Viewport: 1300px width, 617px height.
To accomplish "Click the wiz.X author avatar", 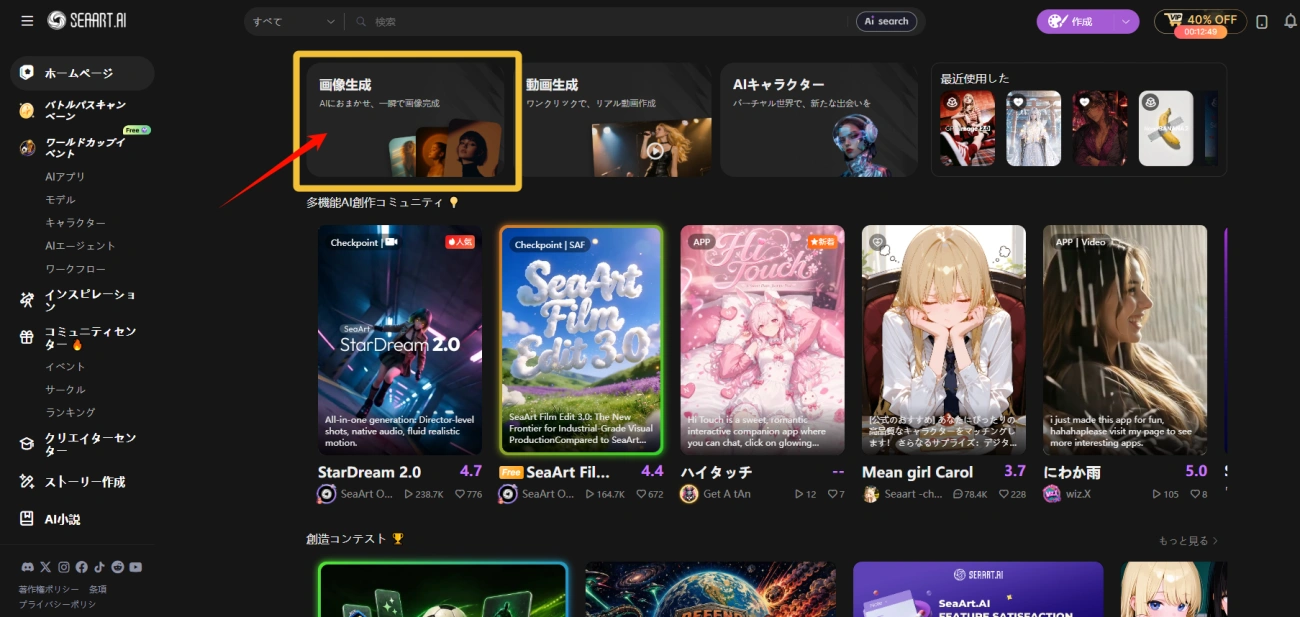I will 1052,494.
